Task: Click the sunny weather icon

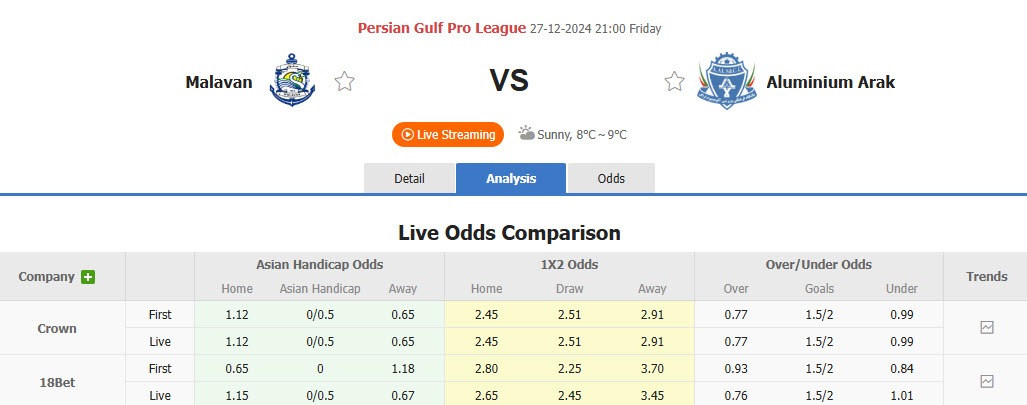Action: pos(527,134)
